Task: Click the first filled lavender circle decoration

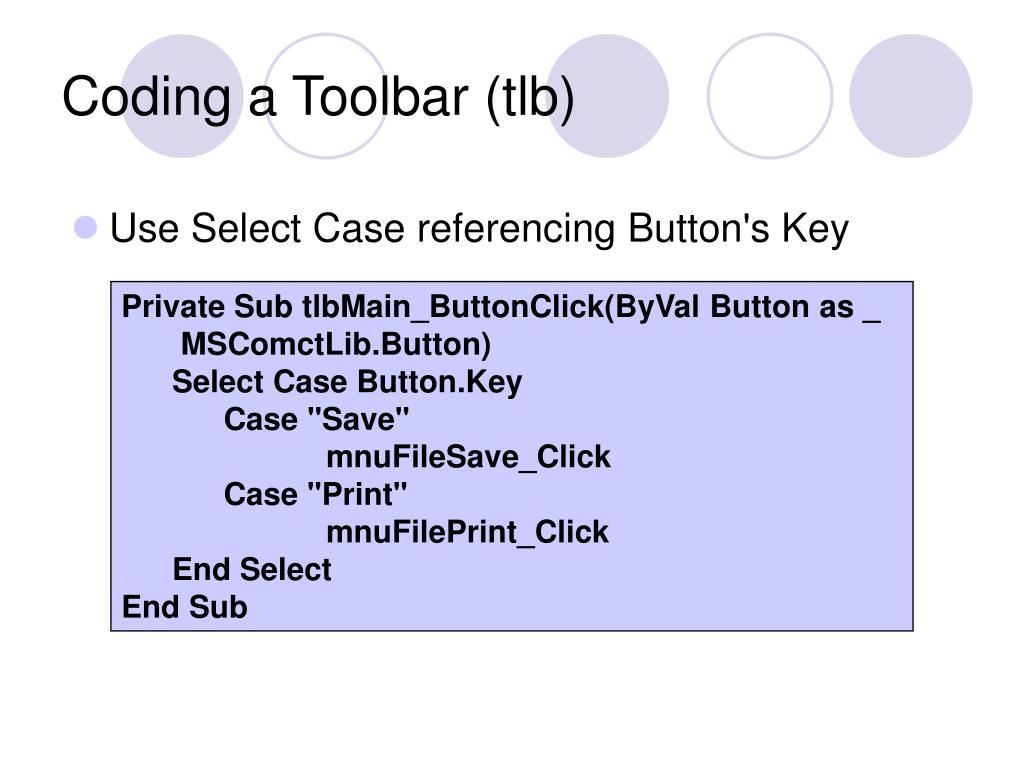Action: click(x=182, y=96)
